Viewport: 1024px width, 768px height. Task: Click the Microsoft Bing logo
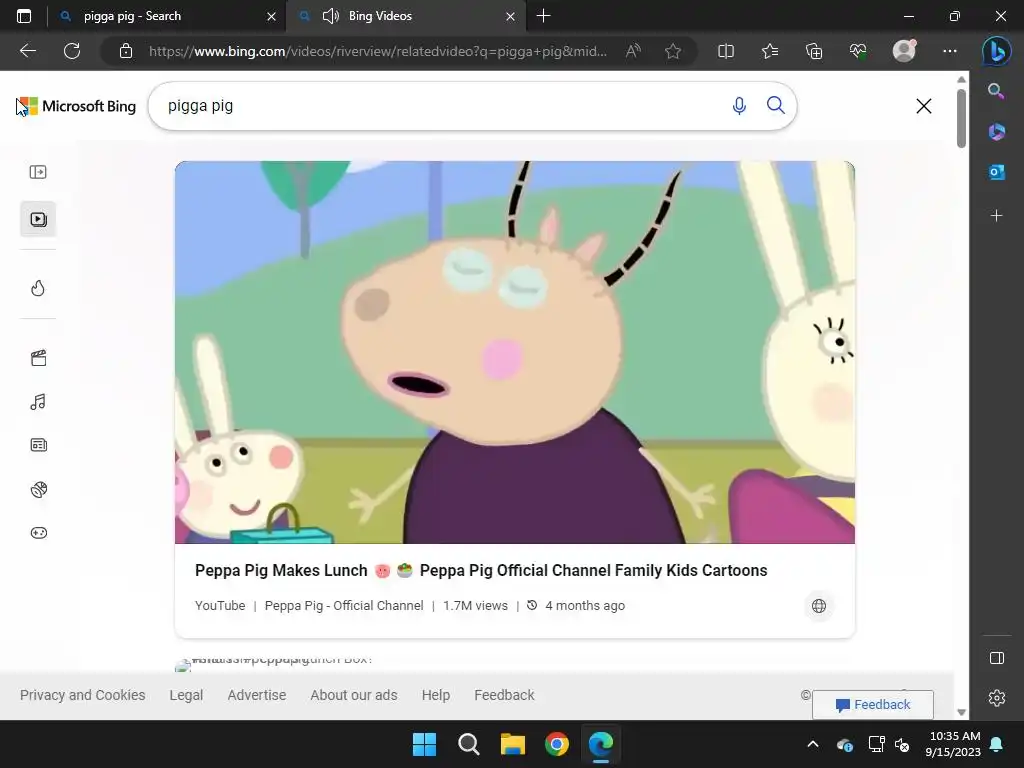[76, 106]
